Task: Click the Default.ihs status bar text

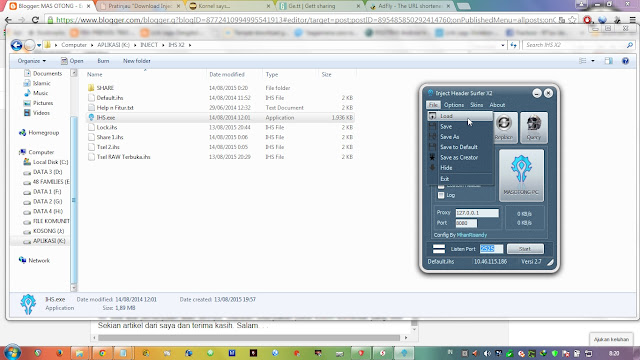Action: (440, 262)
